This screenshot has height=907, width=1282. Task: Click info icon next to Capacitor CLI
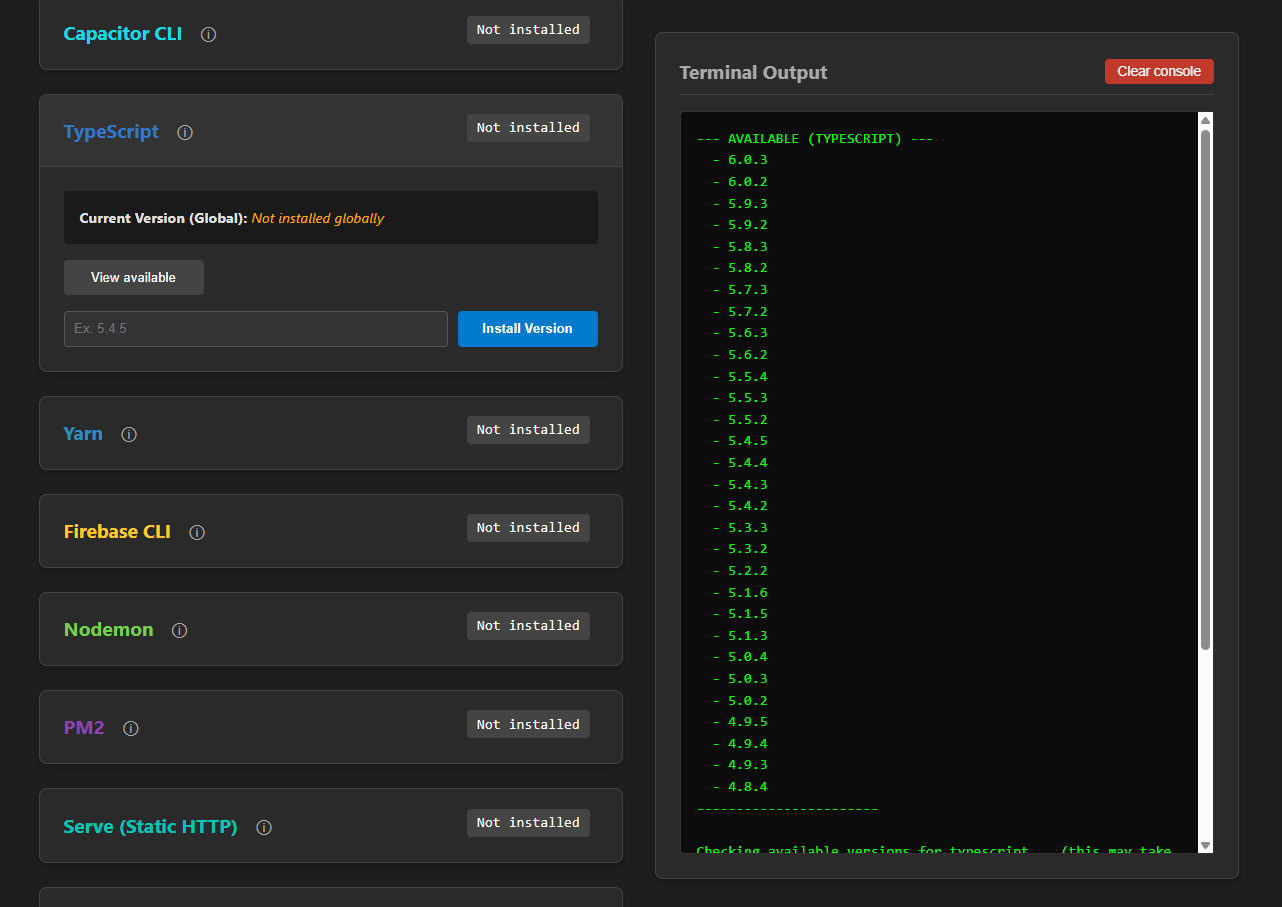tap(208, 34)
